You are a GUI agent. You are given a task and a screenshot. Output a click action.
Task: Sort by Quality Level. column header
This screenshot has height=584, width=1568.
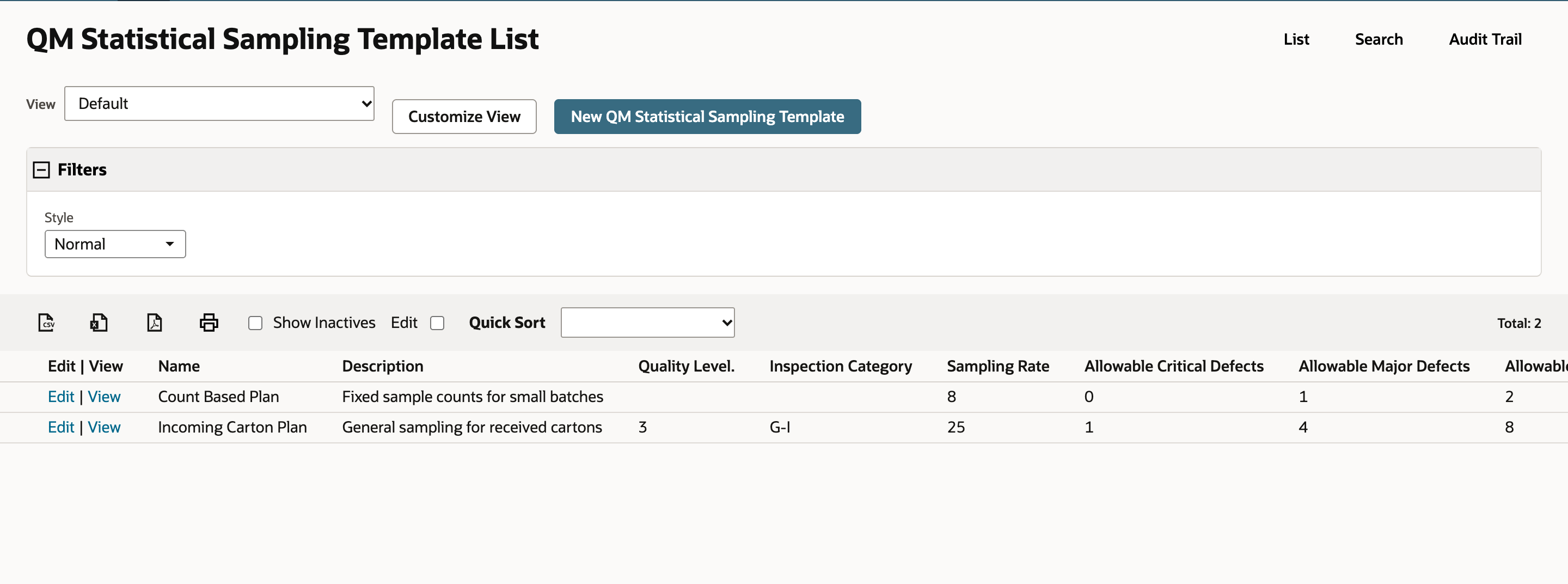pyautogui.click(x=686, y=366)
